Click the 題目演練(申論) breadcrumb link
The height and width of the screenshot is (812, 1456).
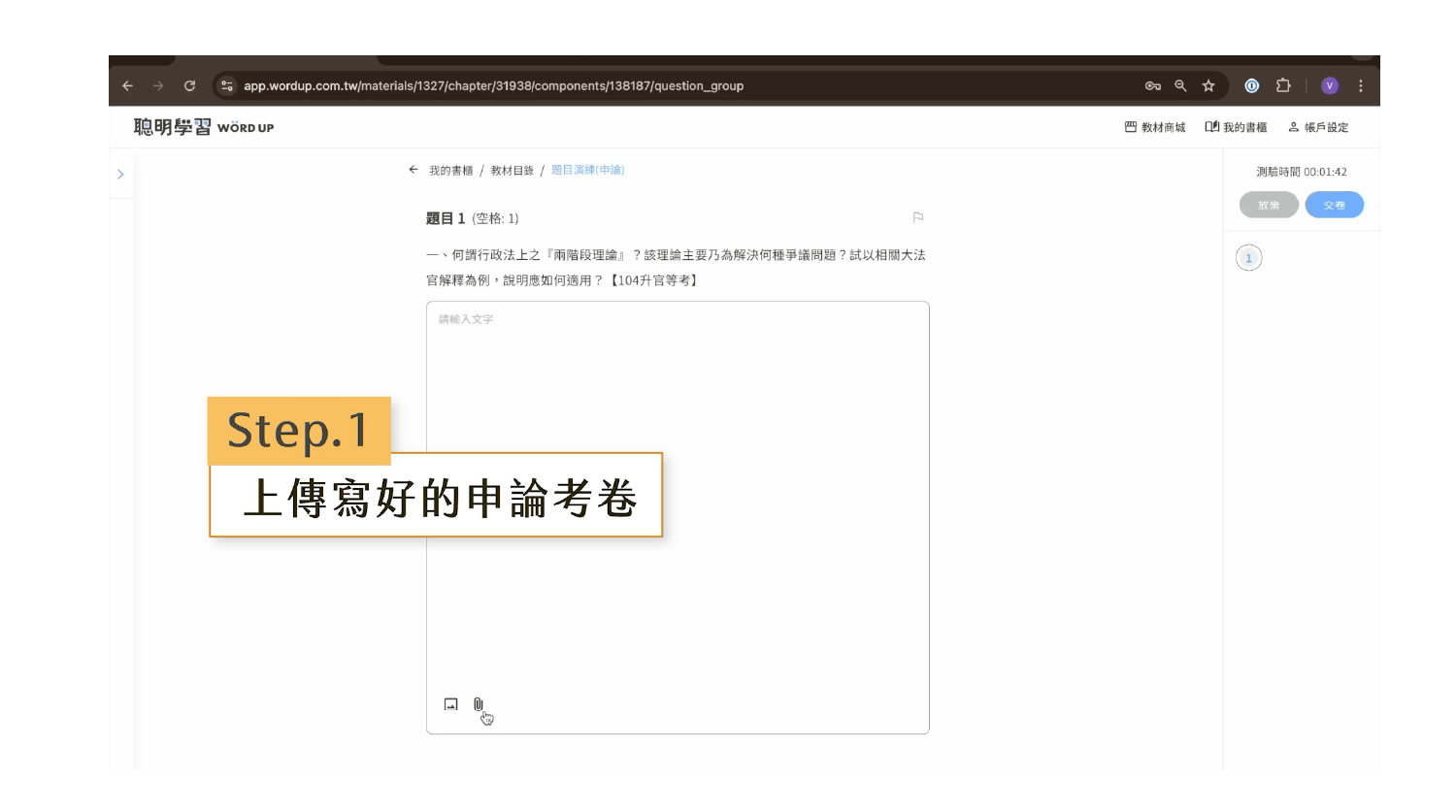(588, 170)
